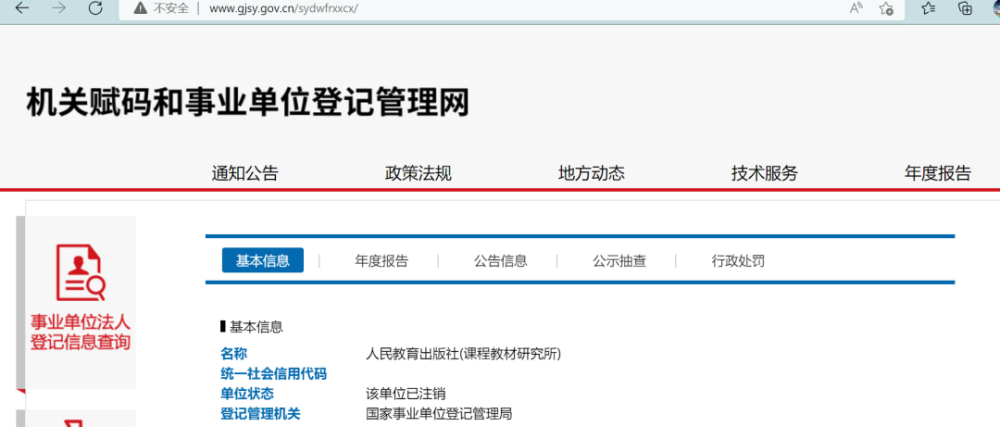Click the browser forward arrow

pos(59,8)
